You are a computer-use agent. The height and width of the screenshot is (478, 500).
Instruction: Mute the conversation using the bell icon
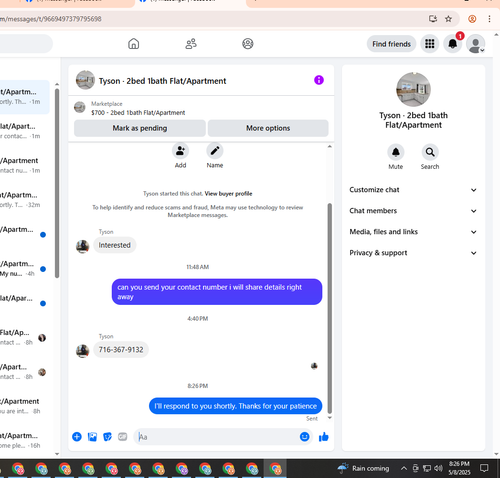click(x=396, y=152)
